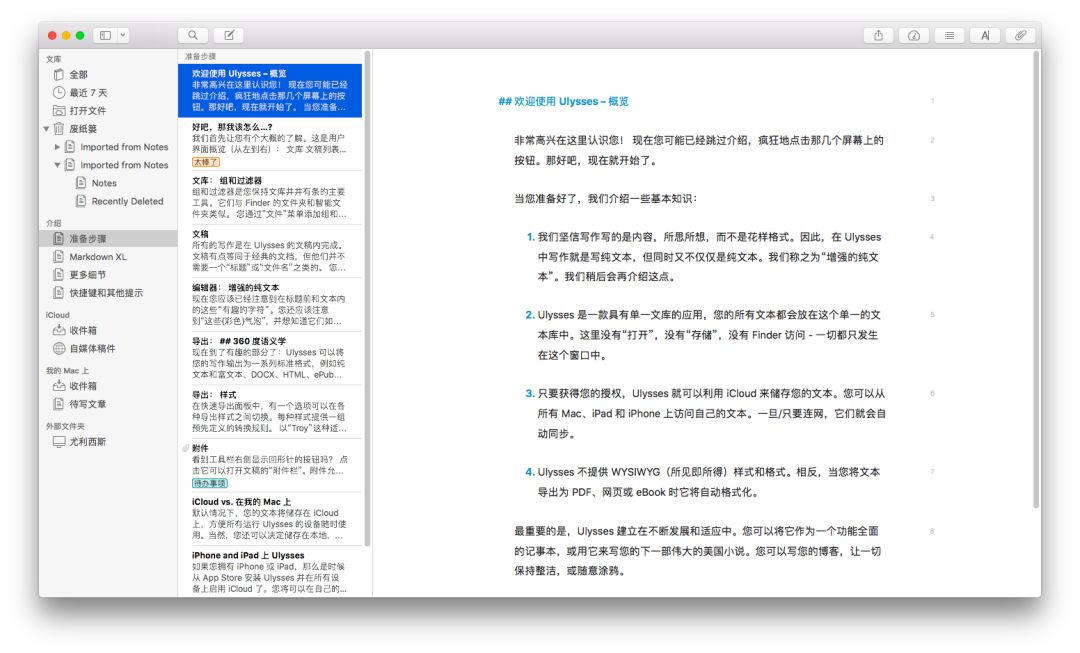Screen dimensions: 1080x653
Task: Toggle the sidebar layout view button
Action: [106, 33]
